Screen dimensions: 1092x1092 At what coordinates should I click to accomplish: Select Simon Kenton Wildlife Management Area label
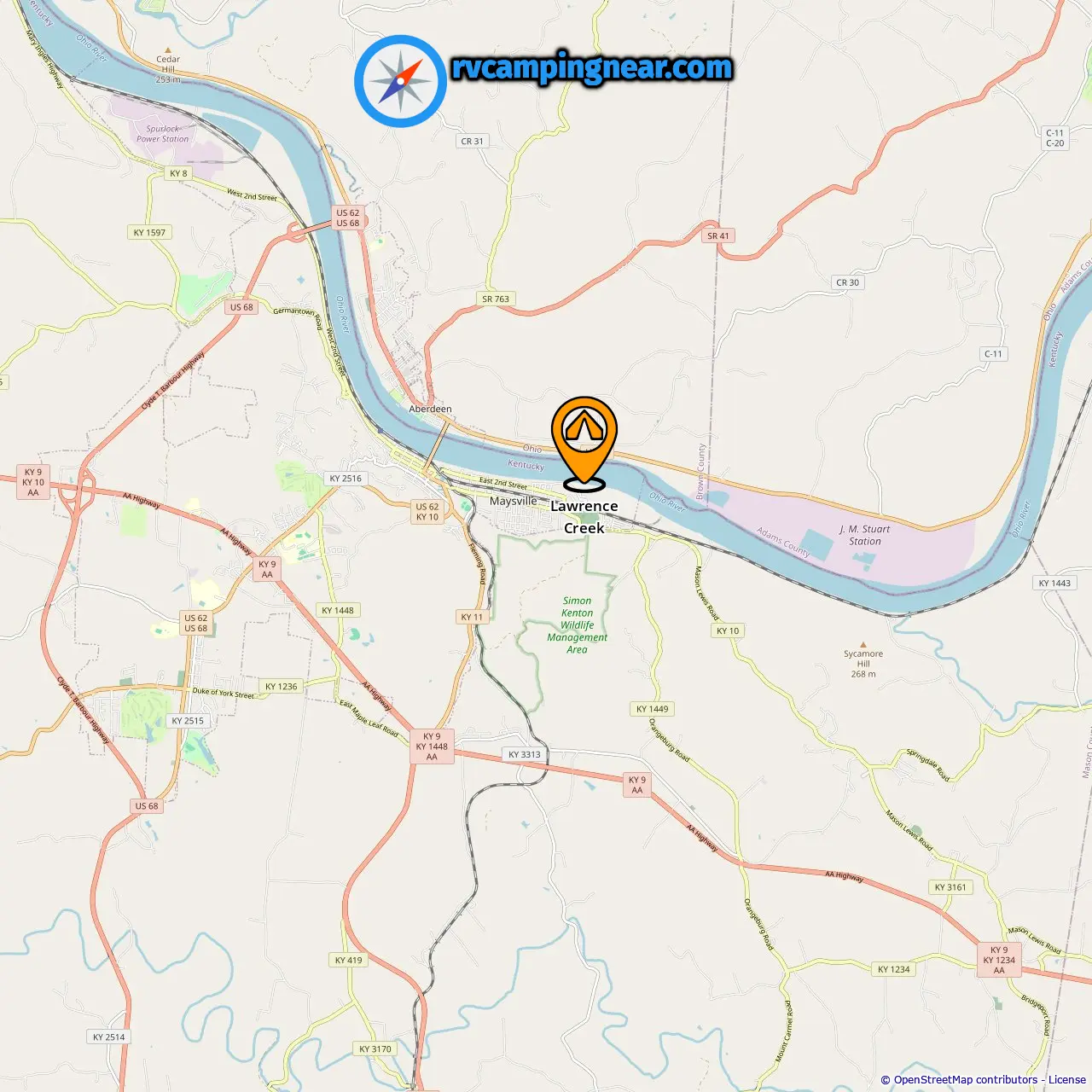pos(578,625)
